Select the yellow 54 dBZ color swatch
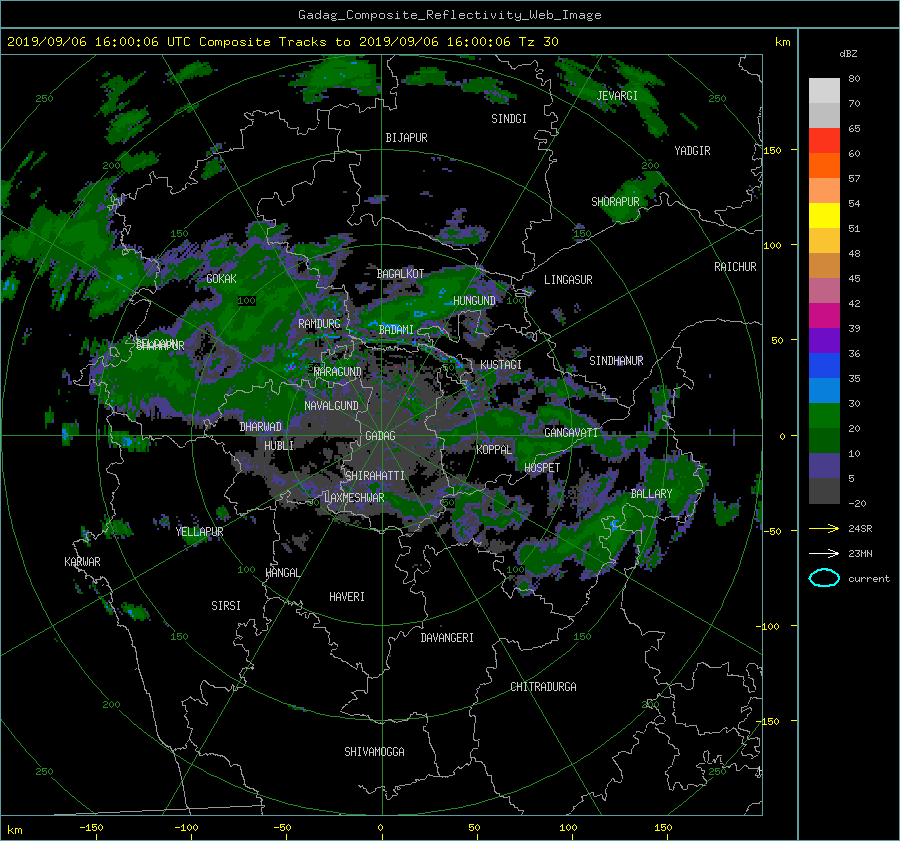The image size is (900, 841). [824, 216]
